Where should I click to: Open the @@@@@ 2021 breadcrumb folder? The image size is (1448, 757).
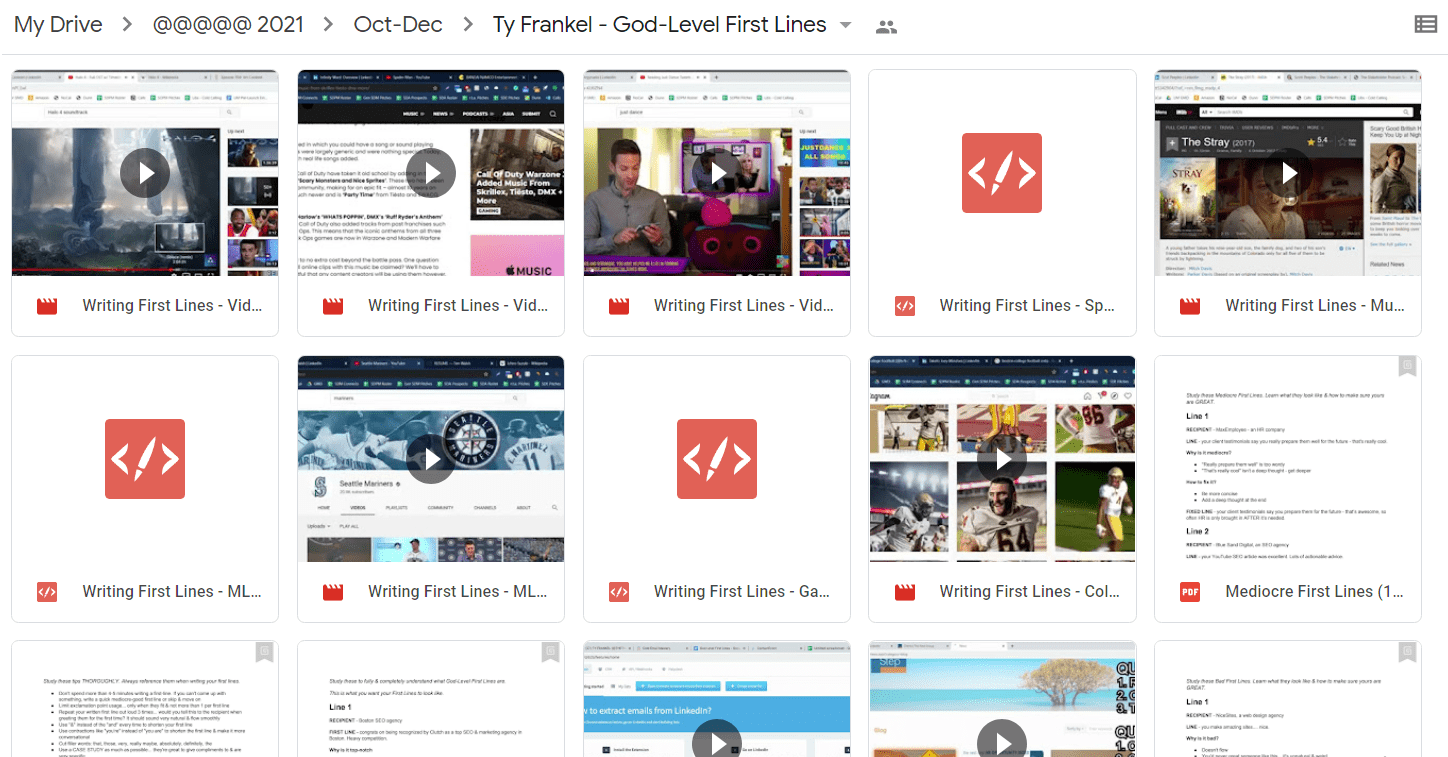(x=228, y=25)
